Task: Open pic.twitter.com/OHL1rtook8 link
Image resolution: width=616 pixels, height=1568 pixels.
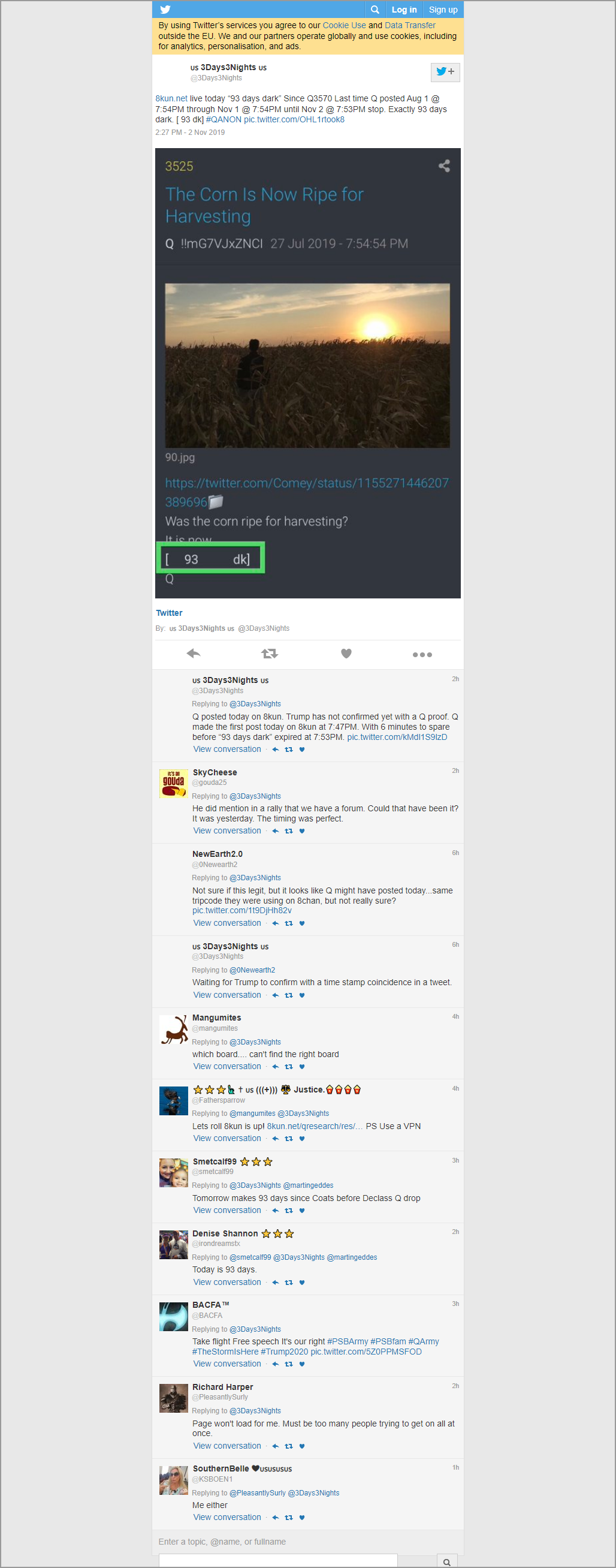Action: click(294, 119)
